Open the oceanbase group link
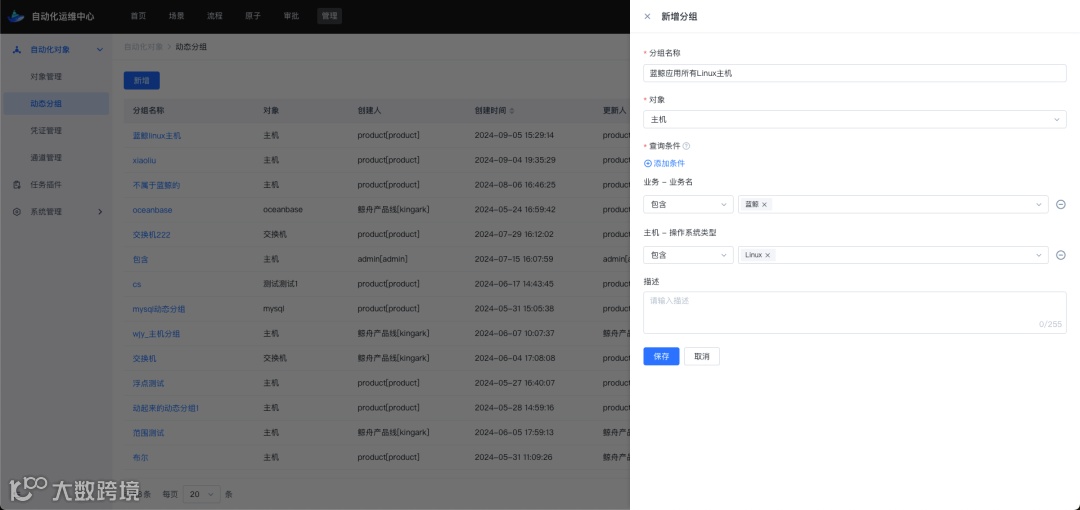 click(152, 210)
